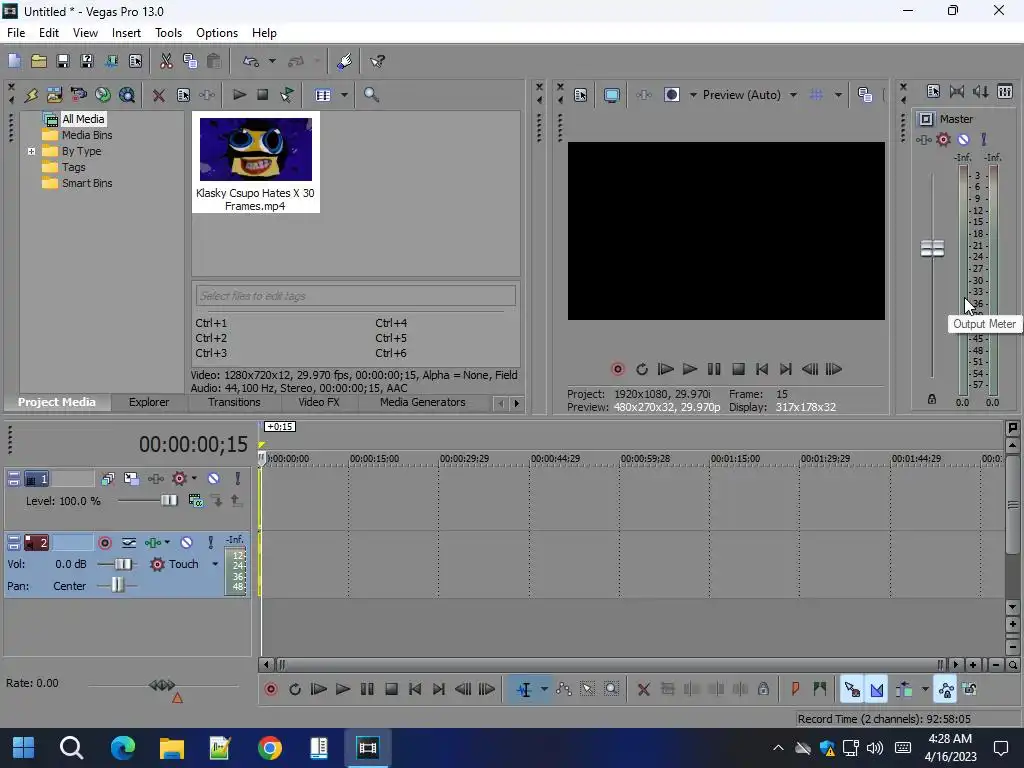This screenshot has width=1024, height=768.
Task: Switch to the Explorer tab
Action: [x=149, y=402]
